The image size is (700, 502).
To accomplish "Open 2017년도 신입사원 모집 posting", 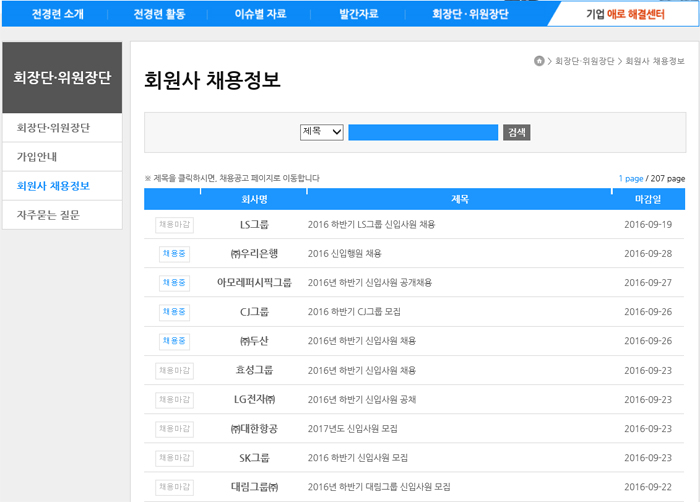I will pos(352,429).
